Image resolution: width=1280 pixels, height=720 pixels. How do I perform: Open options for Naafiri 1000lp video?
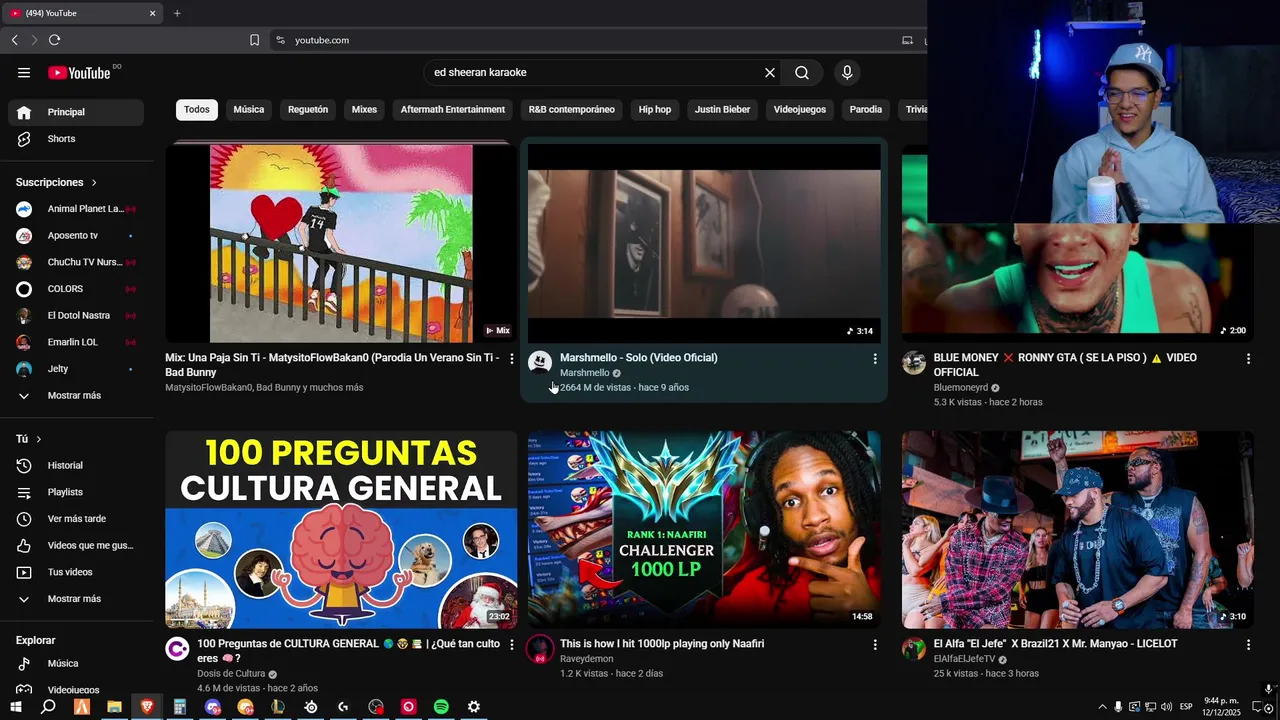click(875, 645)
